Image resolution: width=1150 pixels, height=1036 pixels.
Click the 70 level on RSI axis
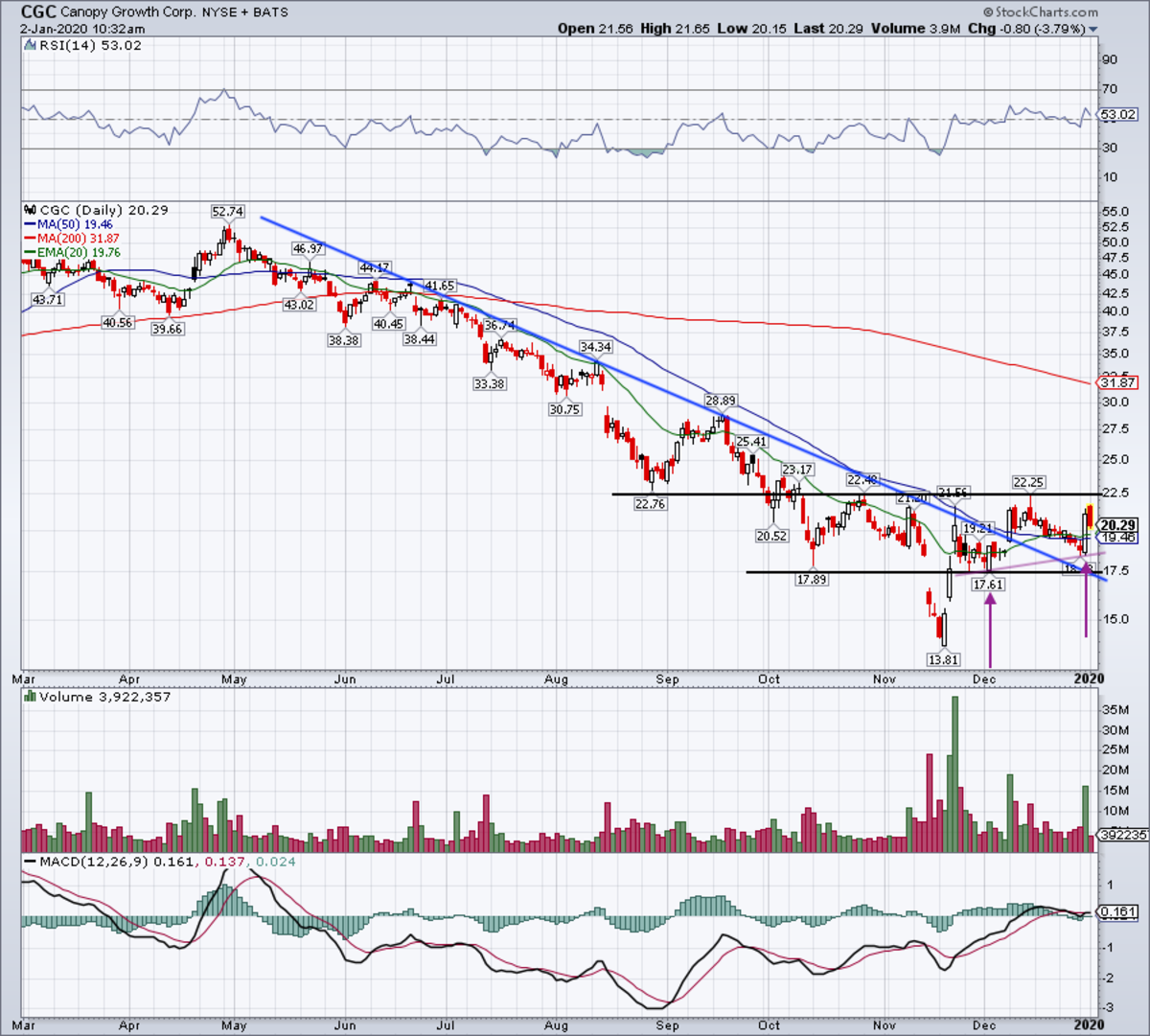(x=1109, y=89)
